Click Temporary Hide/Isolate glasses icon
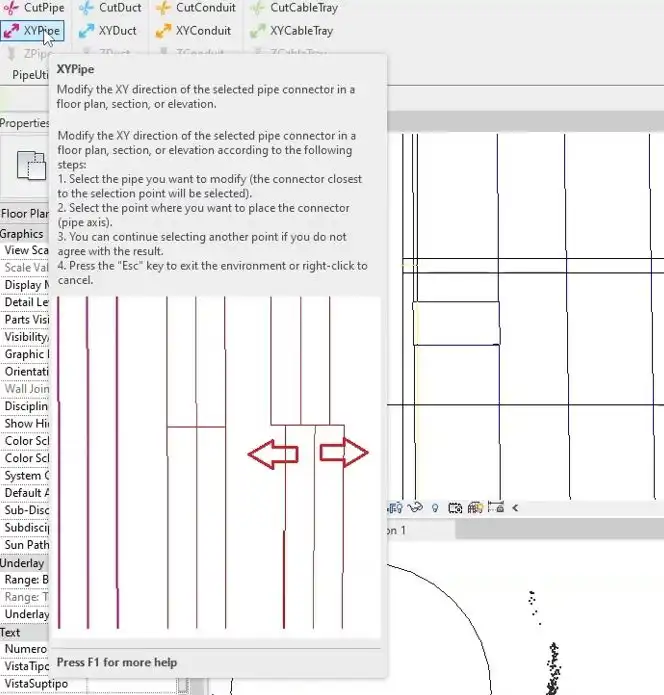 pyautogui.click(x=415, y=508)
